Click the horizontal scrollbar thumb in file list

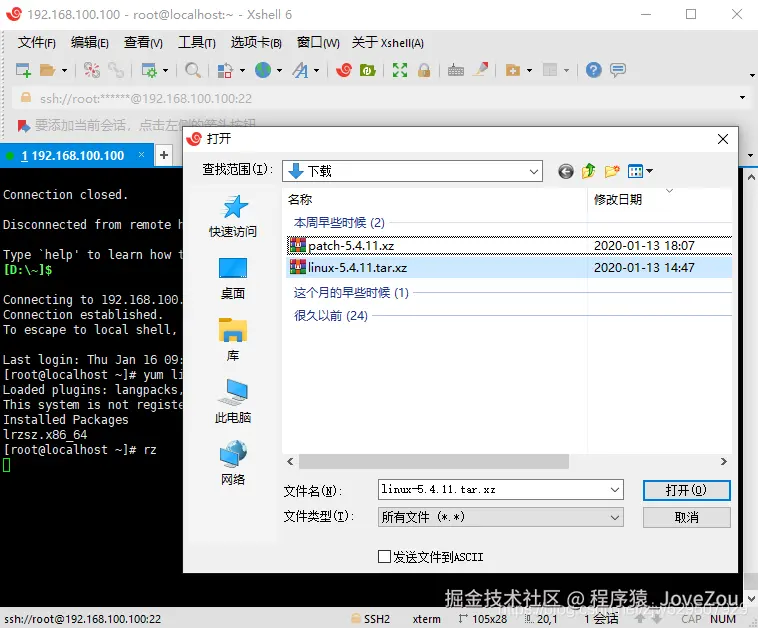434,462
